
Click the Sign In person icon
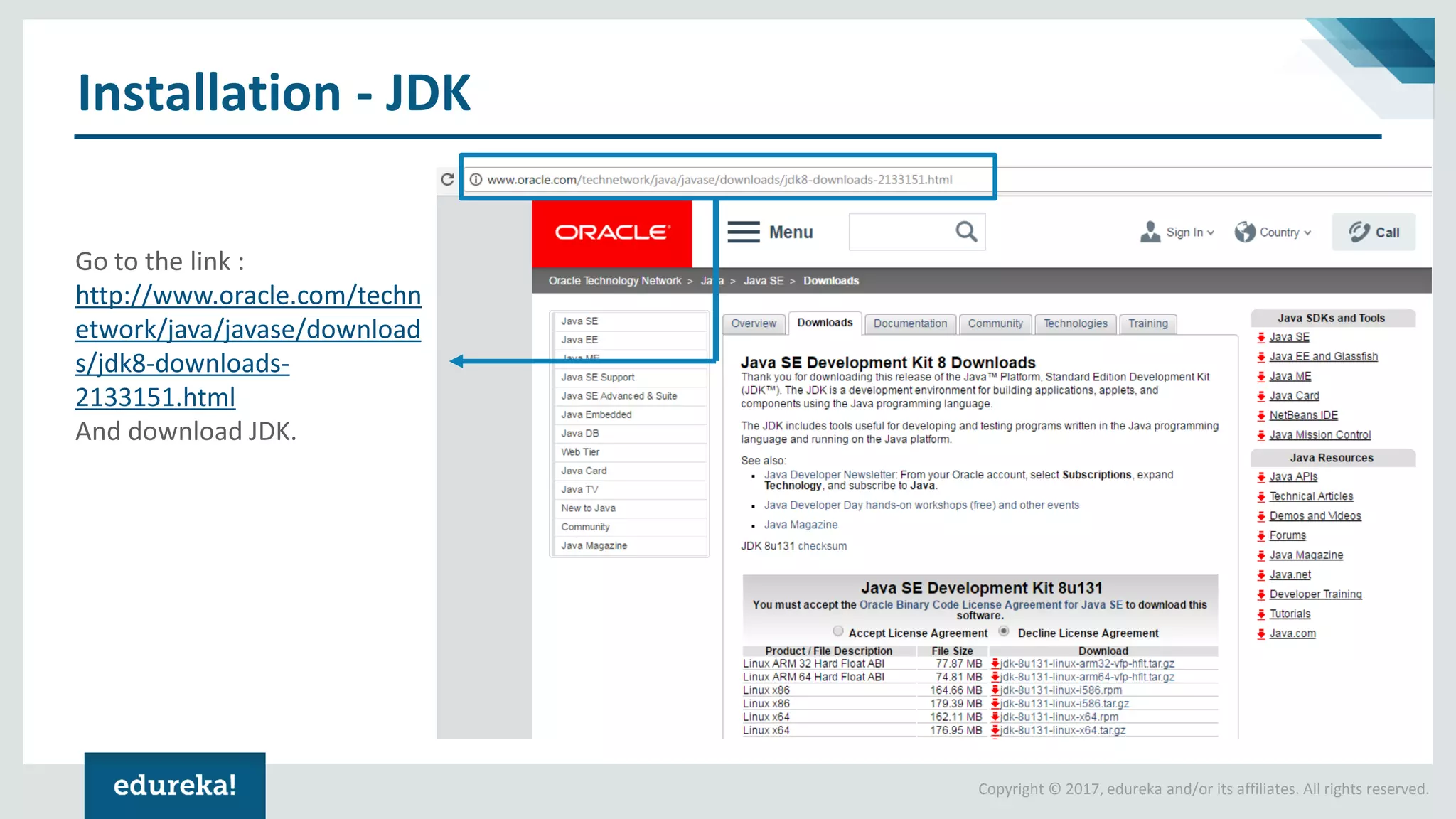(x=1150, y=232)
